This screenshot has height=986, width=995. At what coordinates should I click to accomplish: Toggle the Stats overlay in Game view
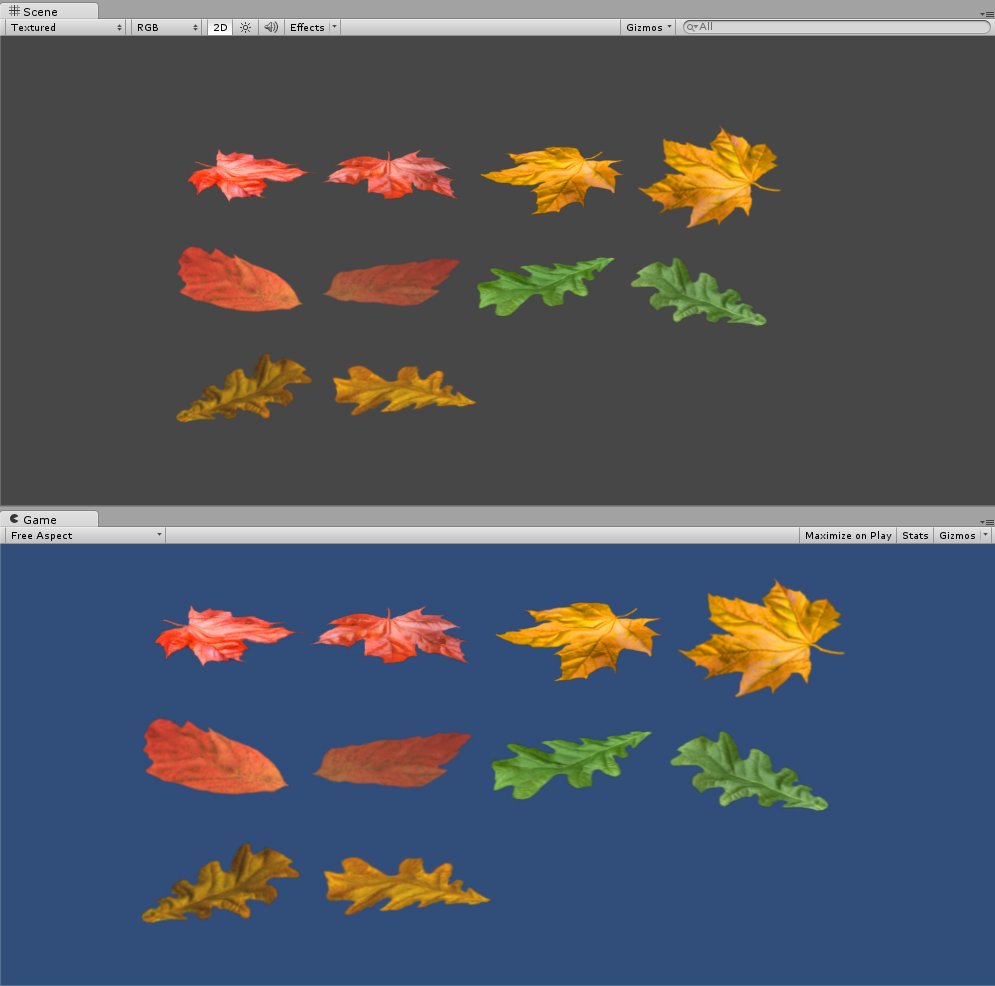(x=915, y=535)
